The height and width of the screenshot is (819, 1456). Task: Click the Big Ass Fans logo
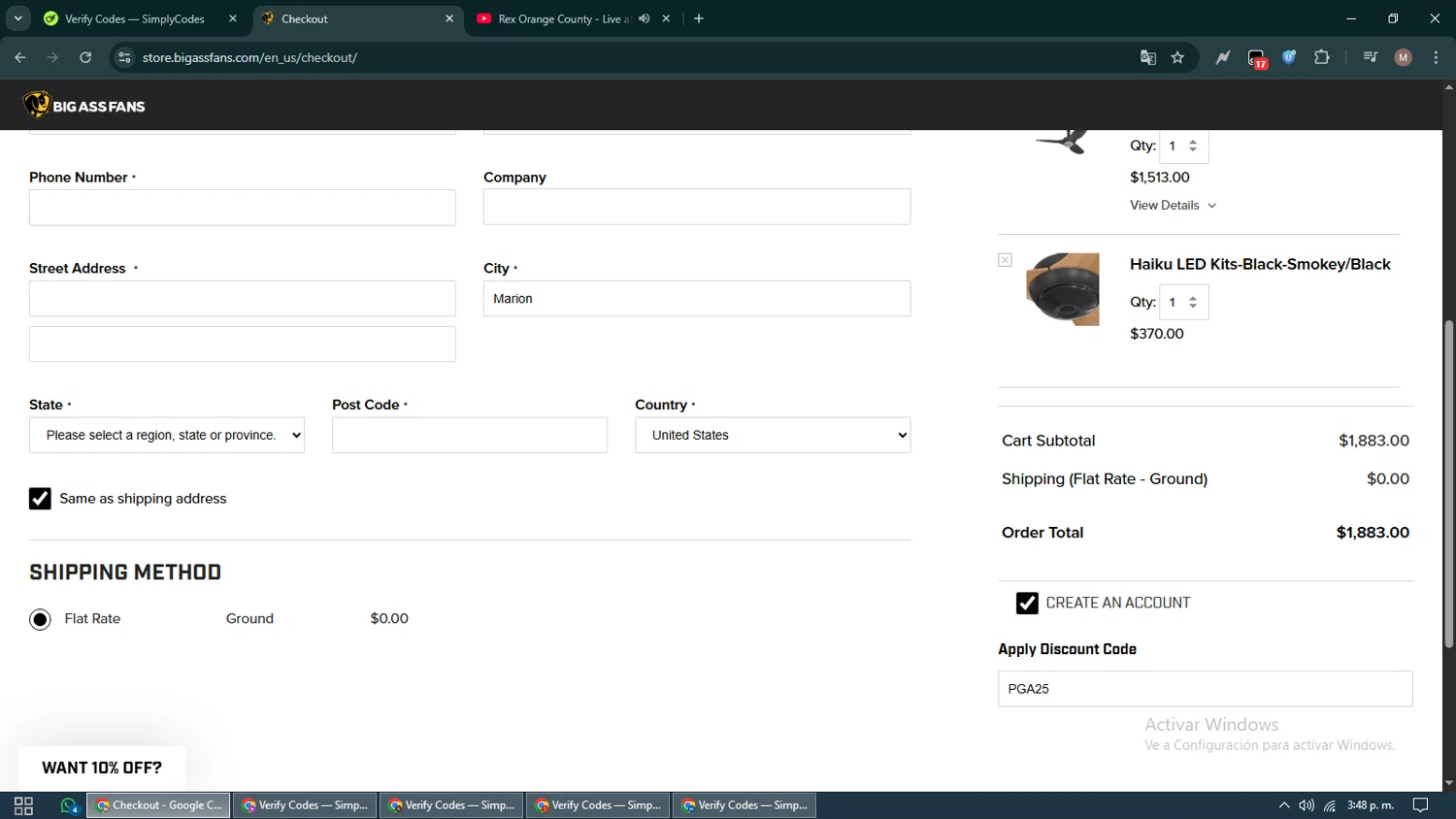click(x=84, y=105)
